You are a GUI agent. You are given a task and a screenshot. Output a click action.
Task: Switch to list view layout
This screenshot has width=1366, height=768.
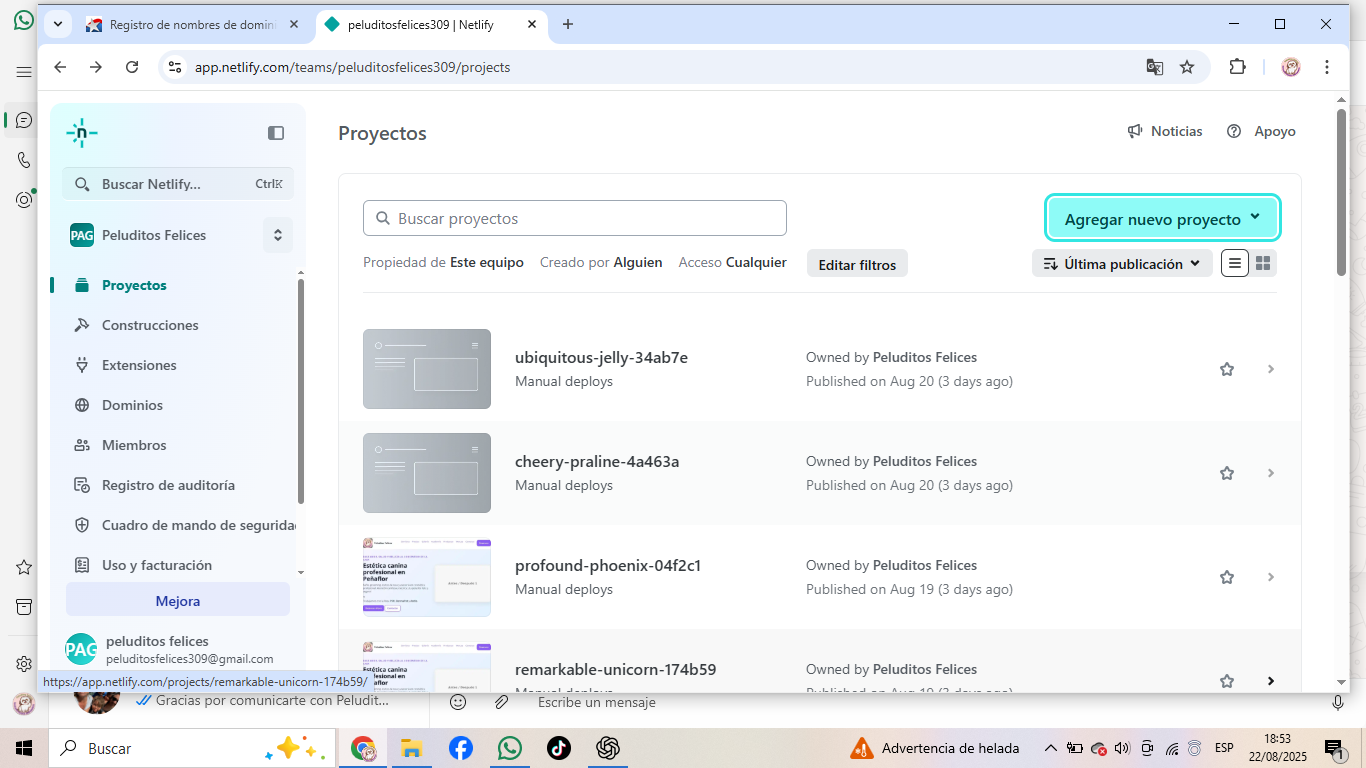tap(1235, 263)
